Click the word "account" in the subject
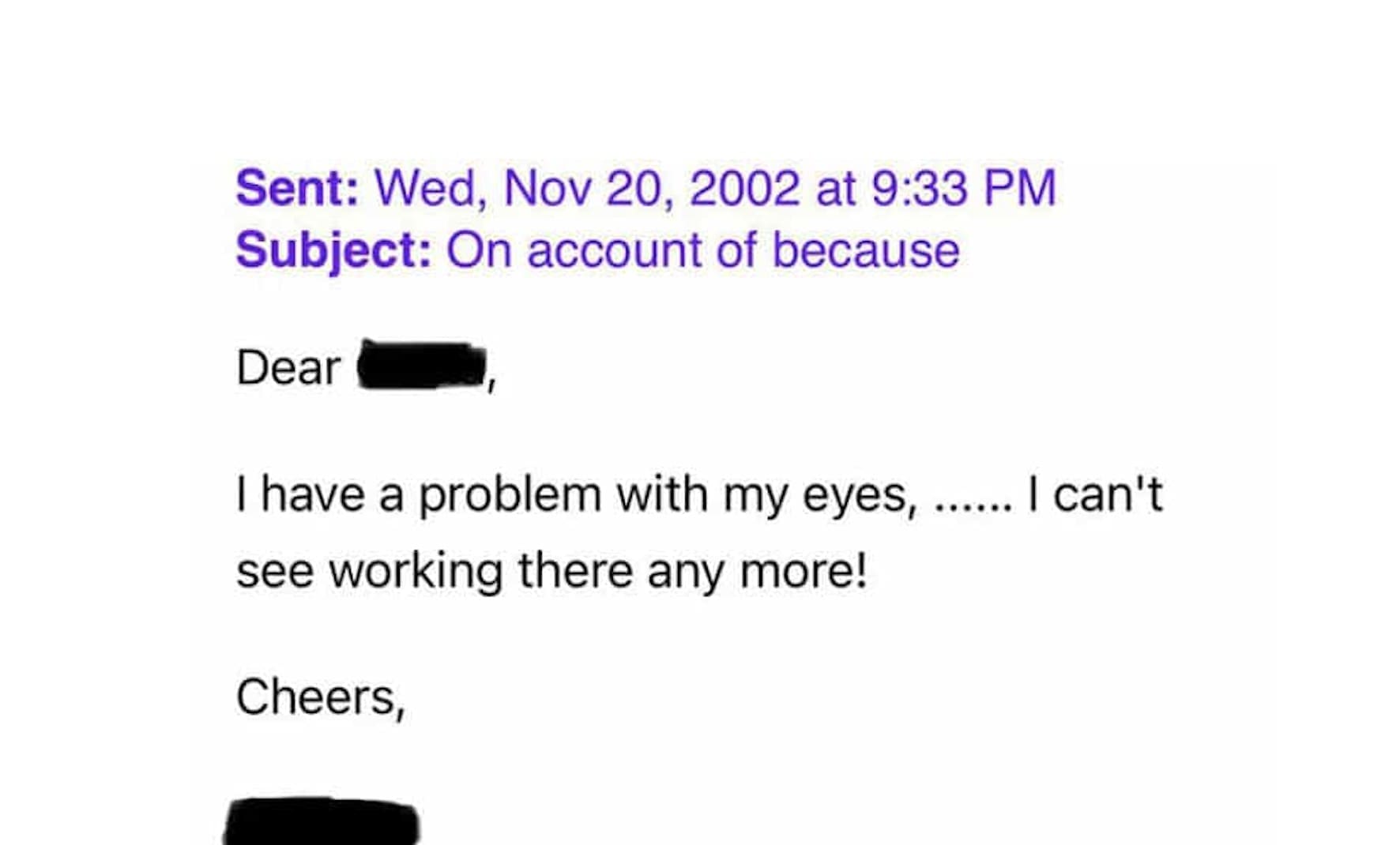Viewport: 1400px width, 845px height. pyautogui.click(x=614, y=250)
